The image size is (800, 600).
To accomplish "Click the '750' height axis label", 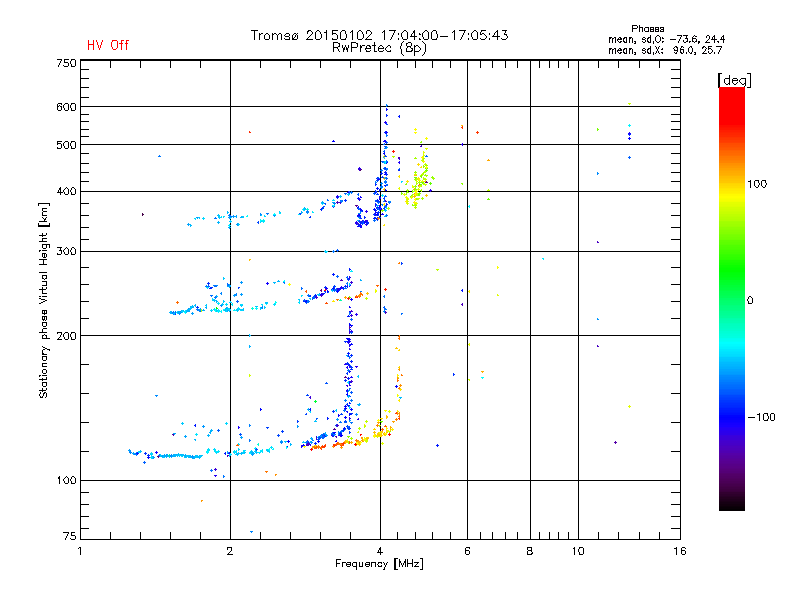I will pos(66,63).
